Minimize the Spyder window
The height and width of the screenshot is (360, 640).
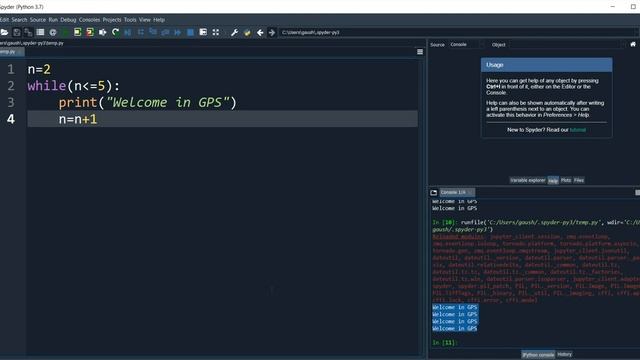[613, 7]
